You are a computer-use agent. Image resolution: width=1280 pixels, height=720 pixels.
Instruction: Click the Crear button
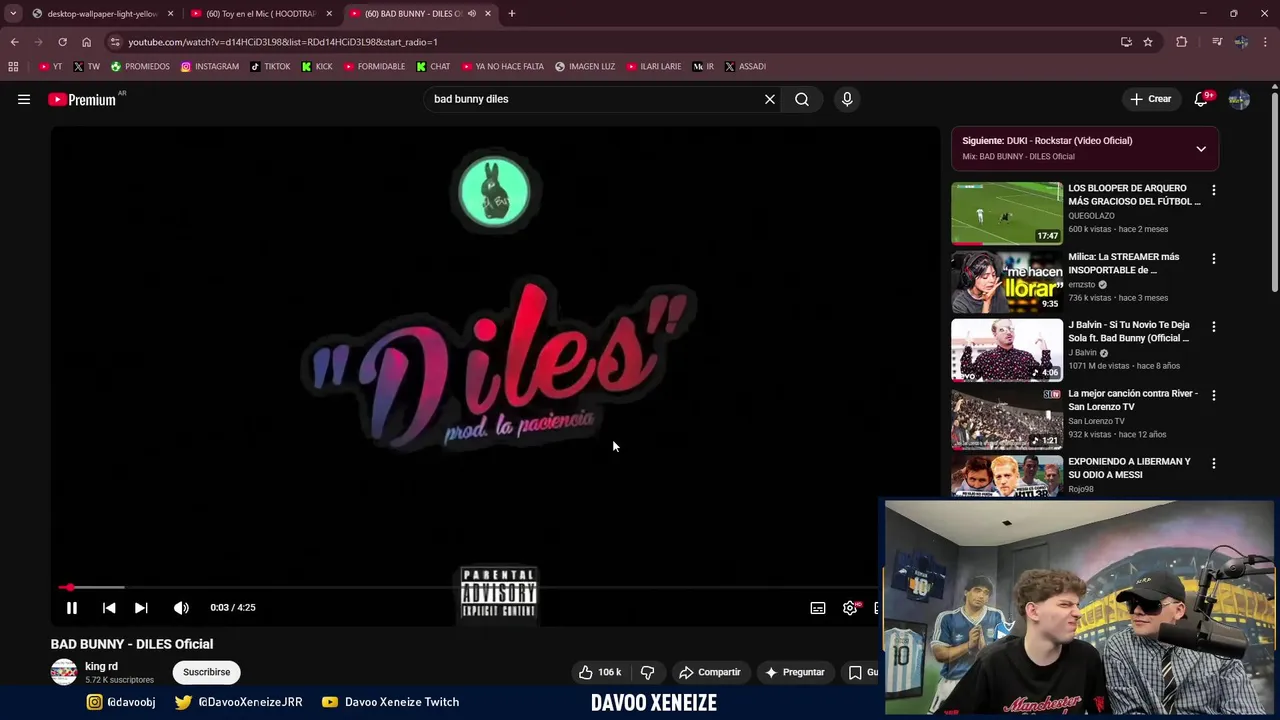[x=1150, y=99]
